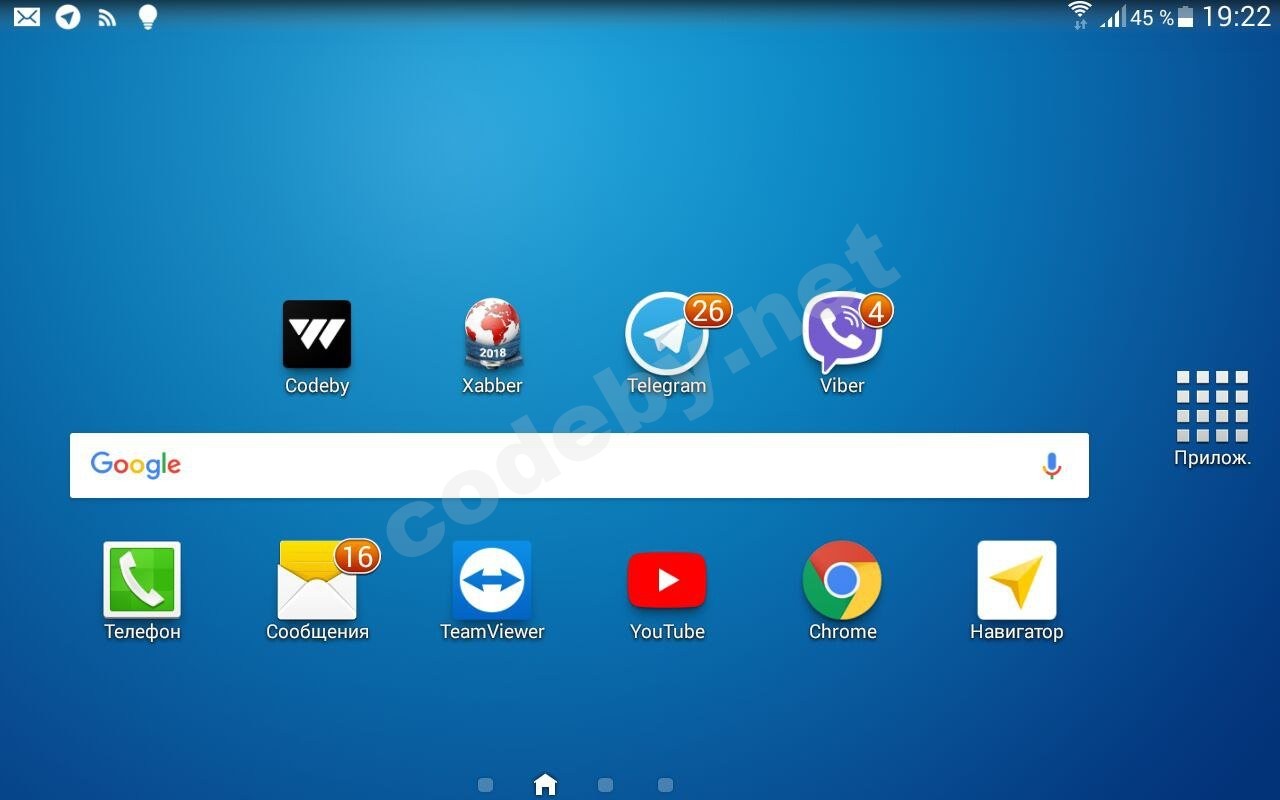Tap the Telegram status bar notification
This screenshot has width=1280, height=800.
pos(68,17)
